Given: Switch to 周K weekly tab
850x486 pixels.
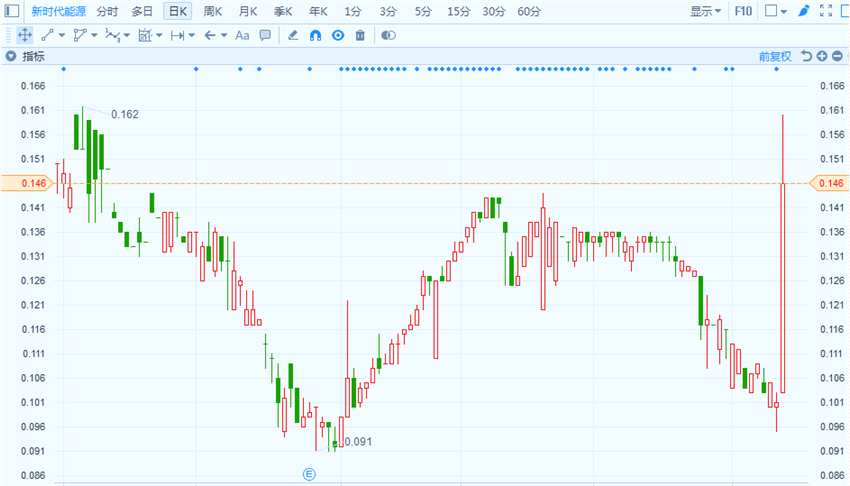Looking at the screenshot, I should point(212,11).
